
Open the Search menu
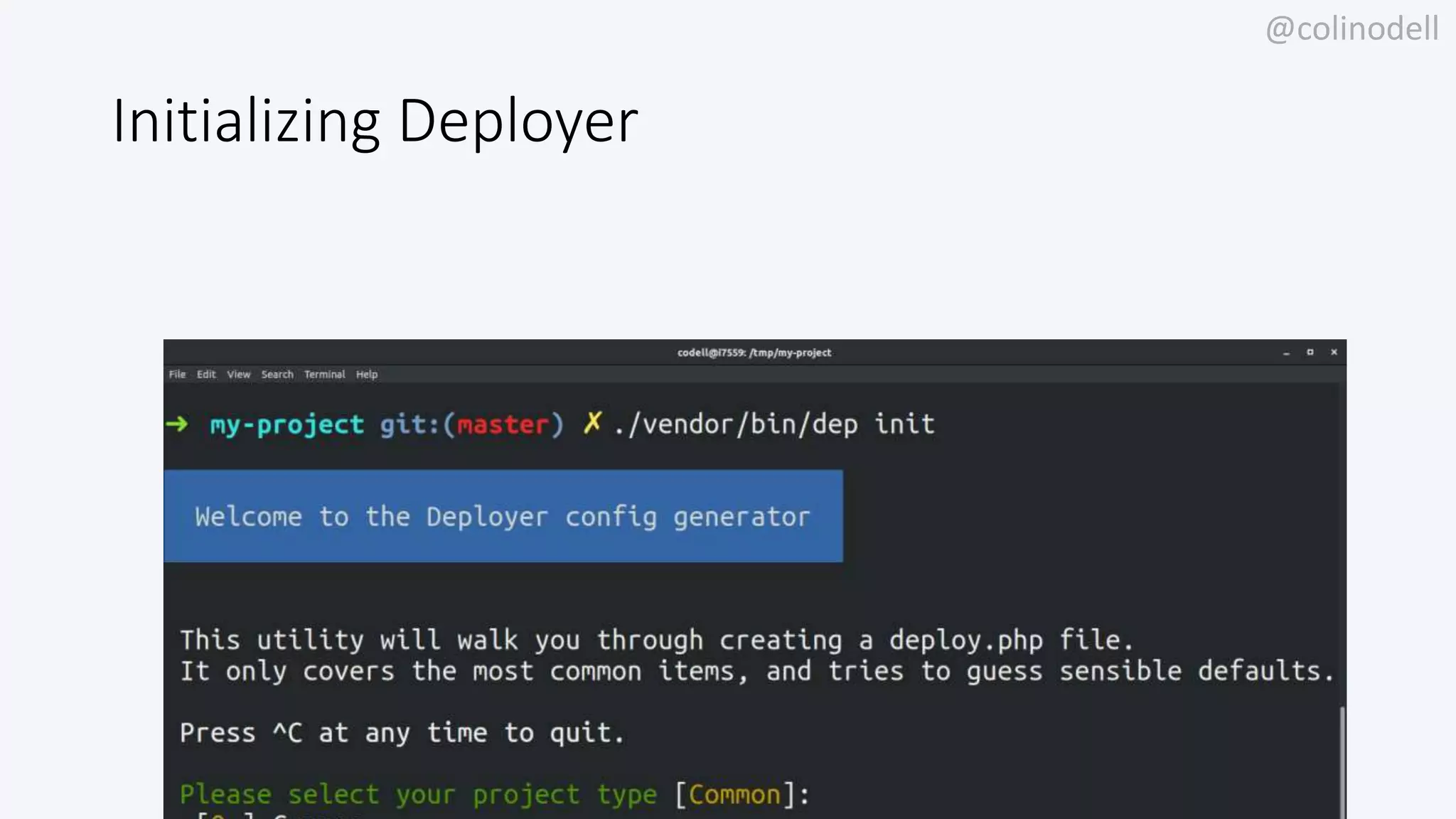277,375
